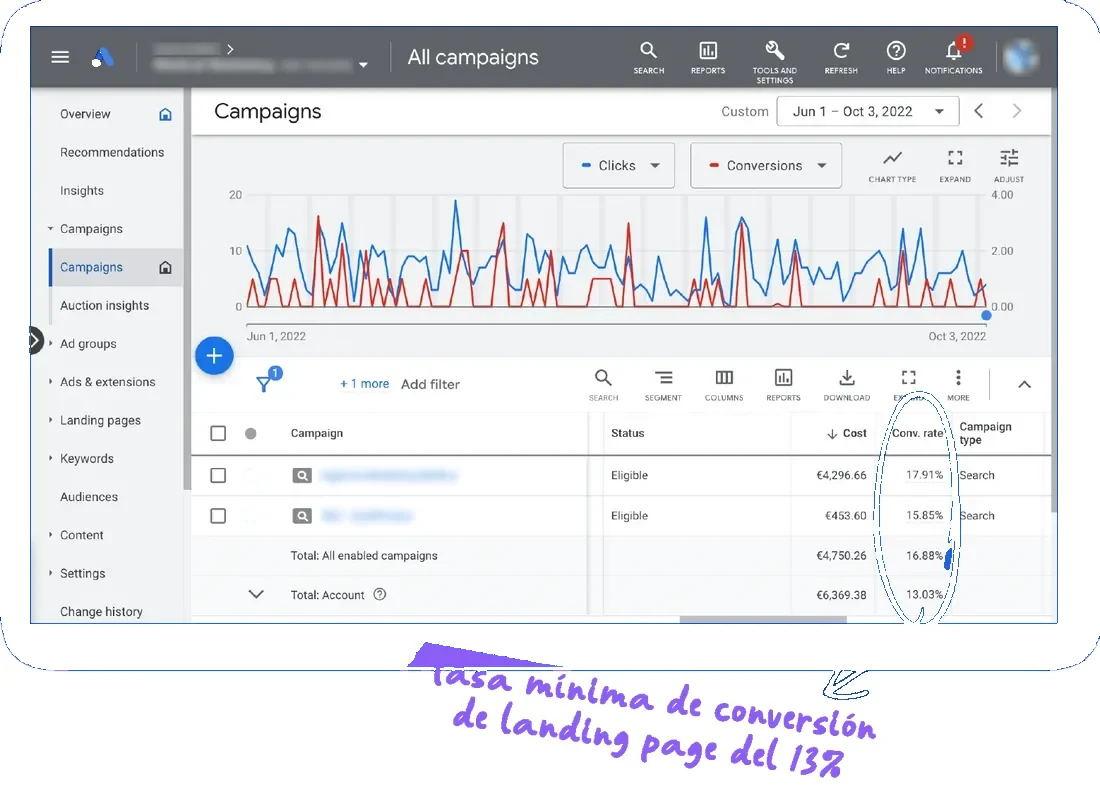Open the hamburger main menu
This screenshot has height=801, width=1100.
click(60, 57)
